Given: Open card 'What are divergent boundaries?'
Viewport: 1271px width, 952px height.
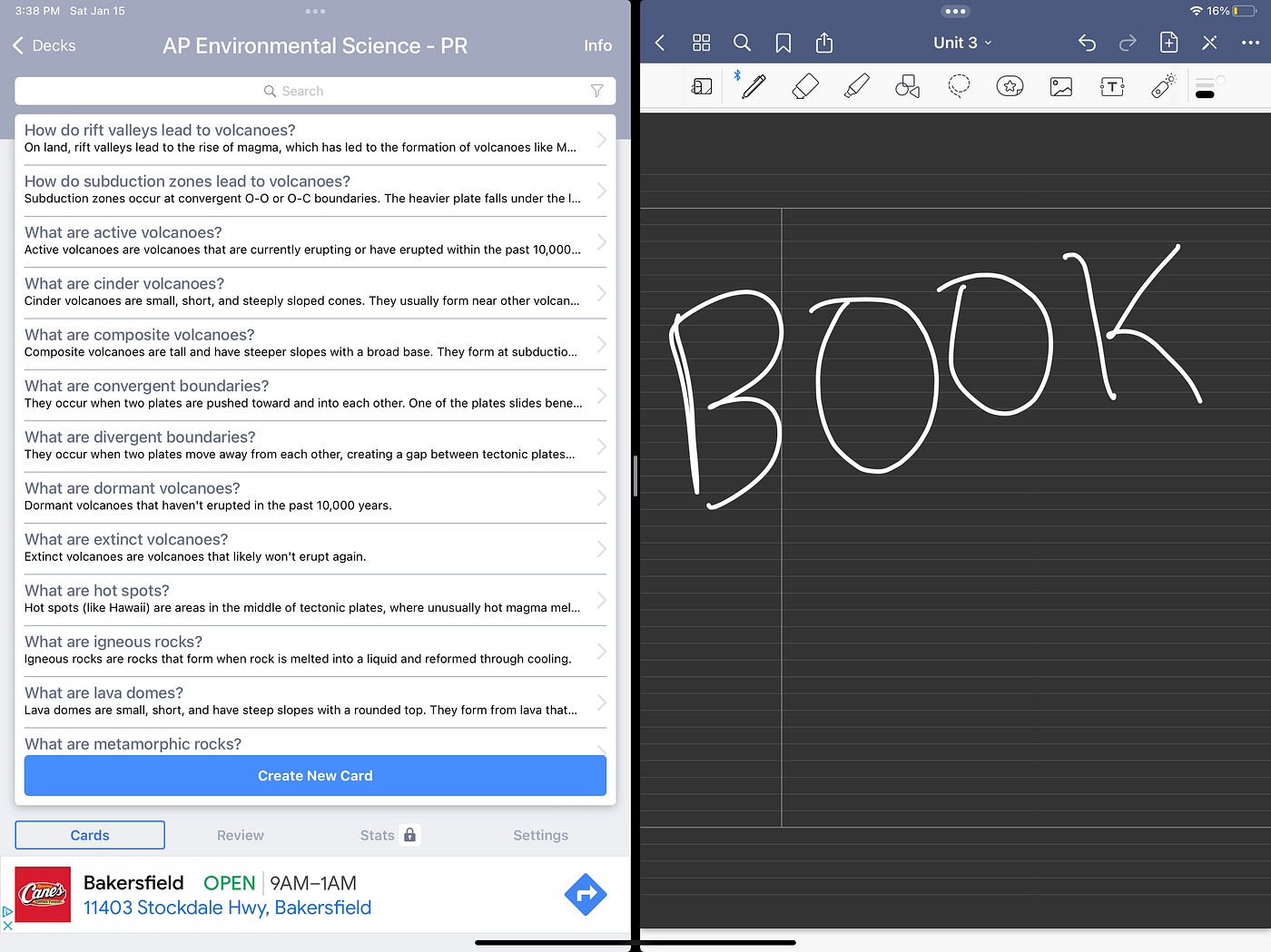Looking at the screenshot, I should tap(315, 446).
